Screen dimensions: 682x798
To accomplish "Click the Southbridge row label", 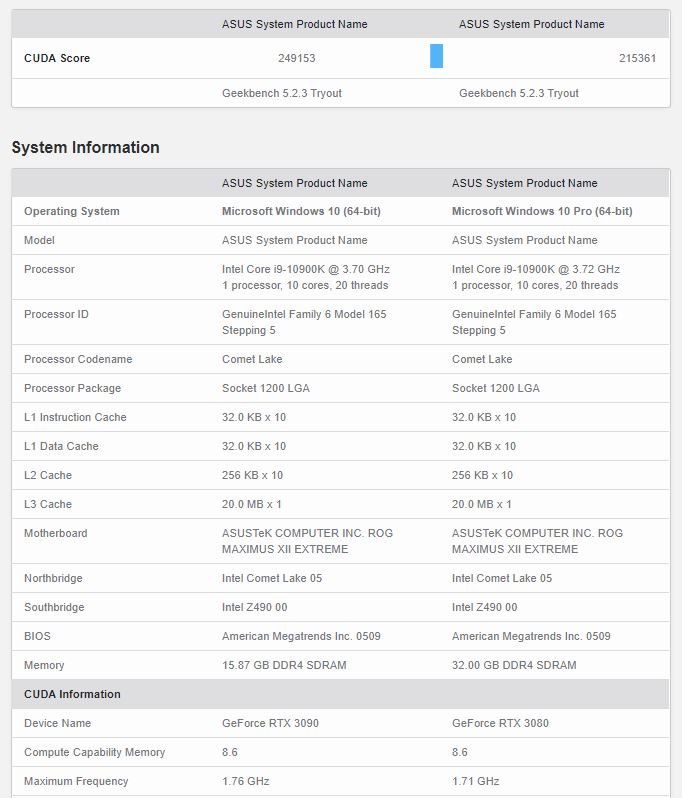I will pos(54,607).
